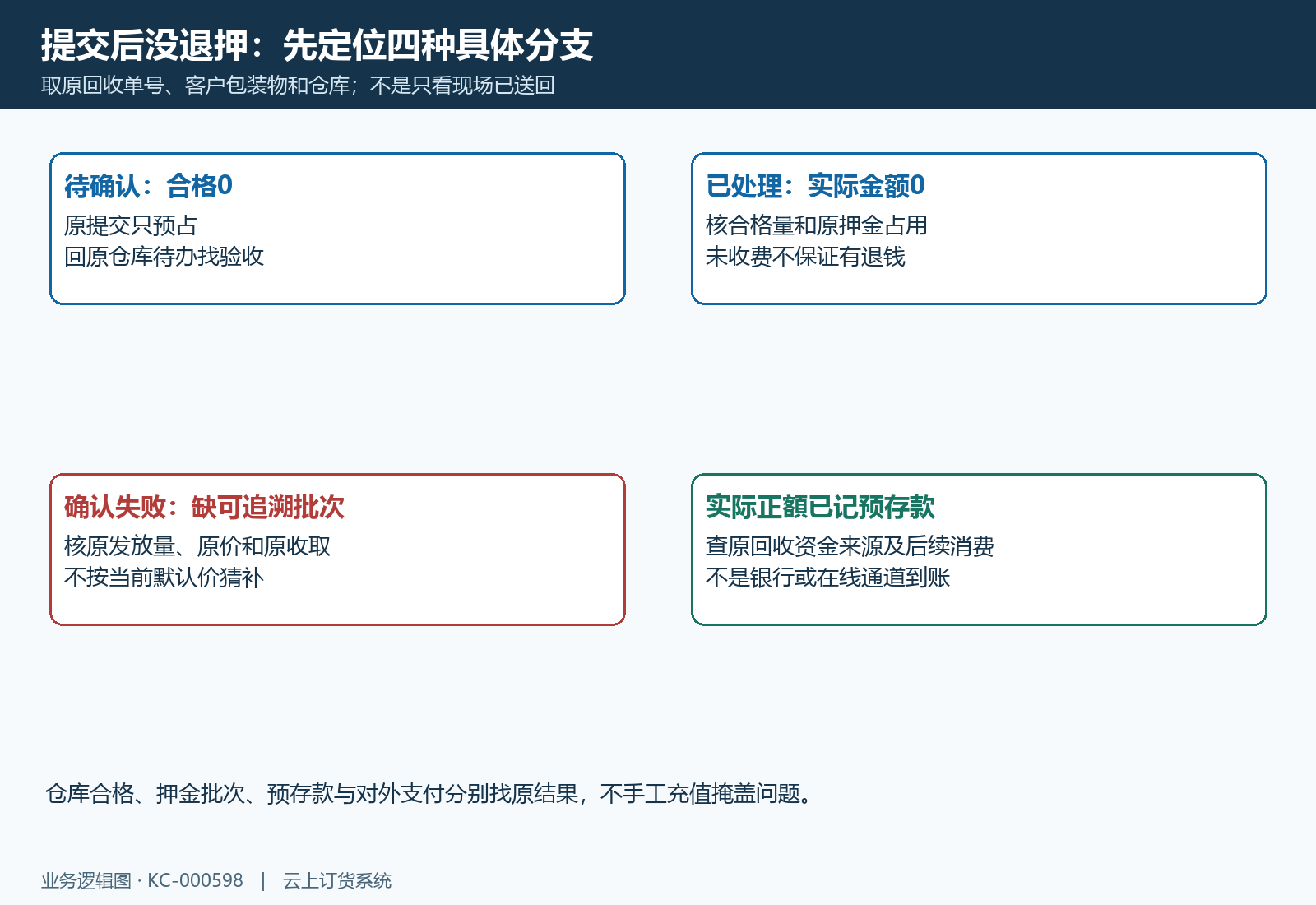Click the line 查原回收资金来源及后续消费
The image size is (1316, 905).
850,546
